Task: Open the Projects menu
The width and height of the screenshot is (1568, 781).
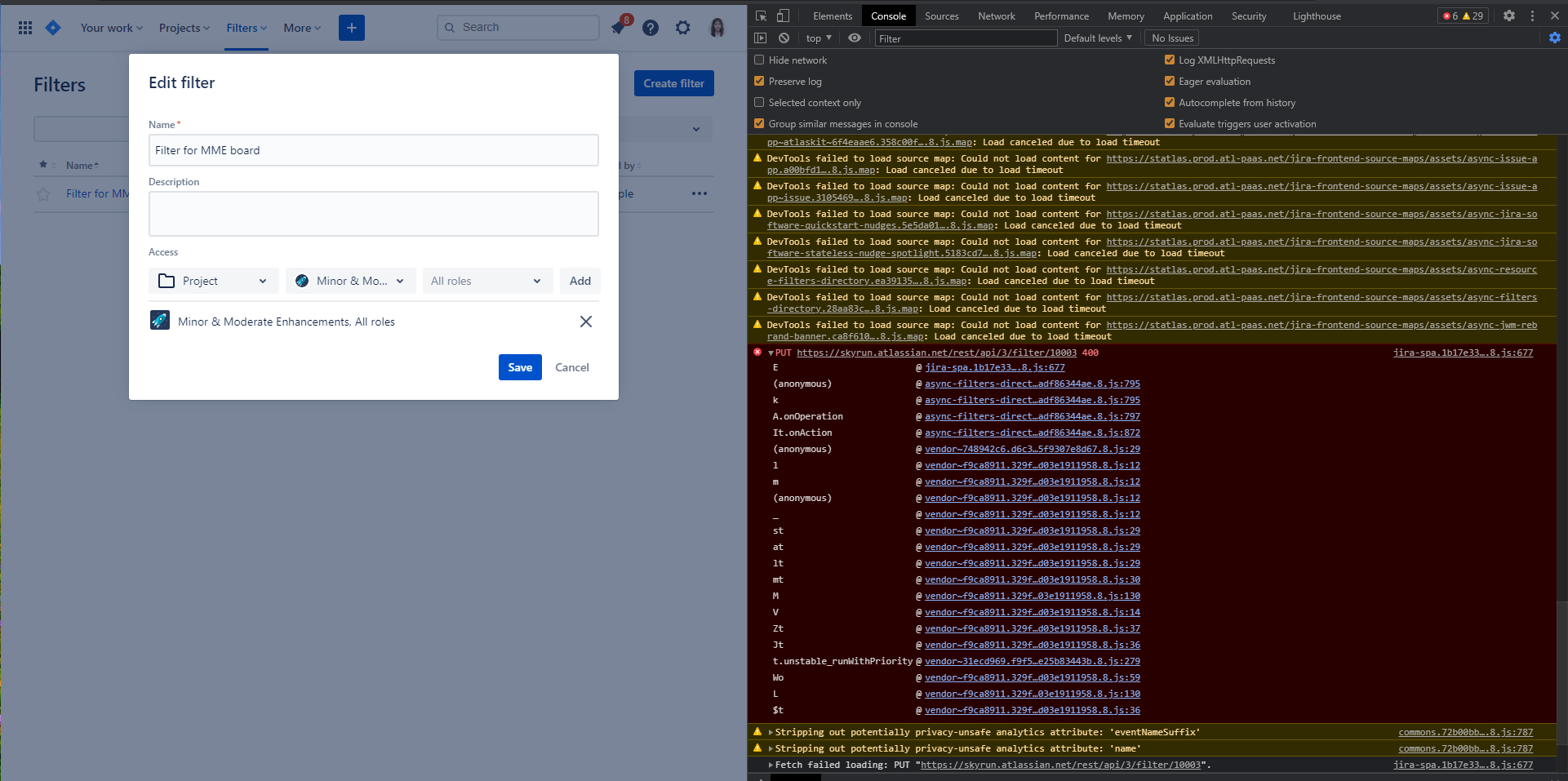Action: tap(184, 28)
